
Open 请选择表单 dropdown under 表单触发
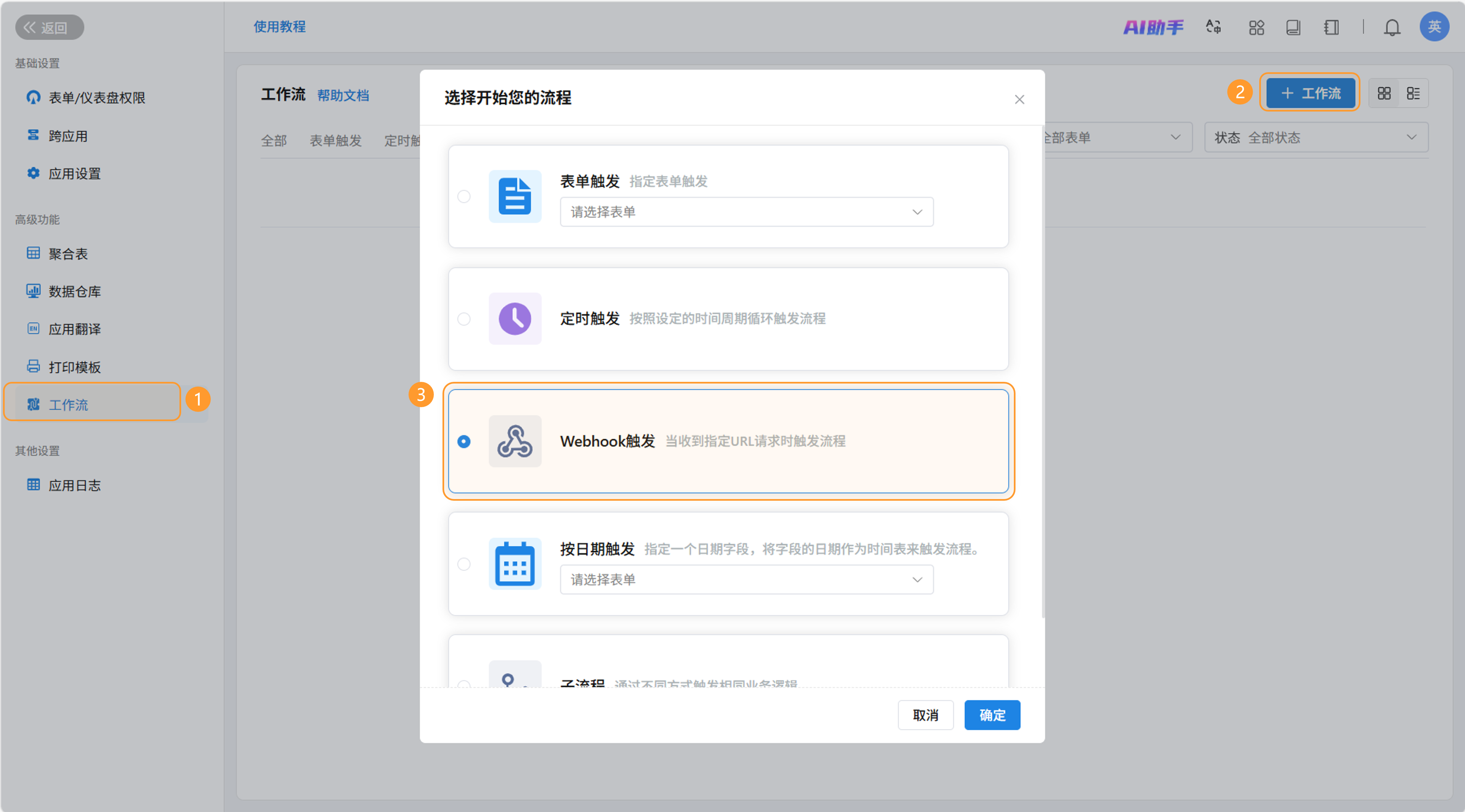746,212
